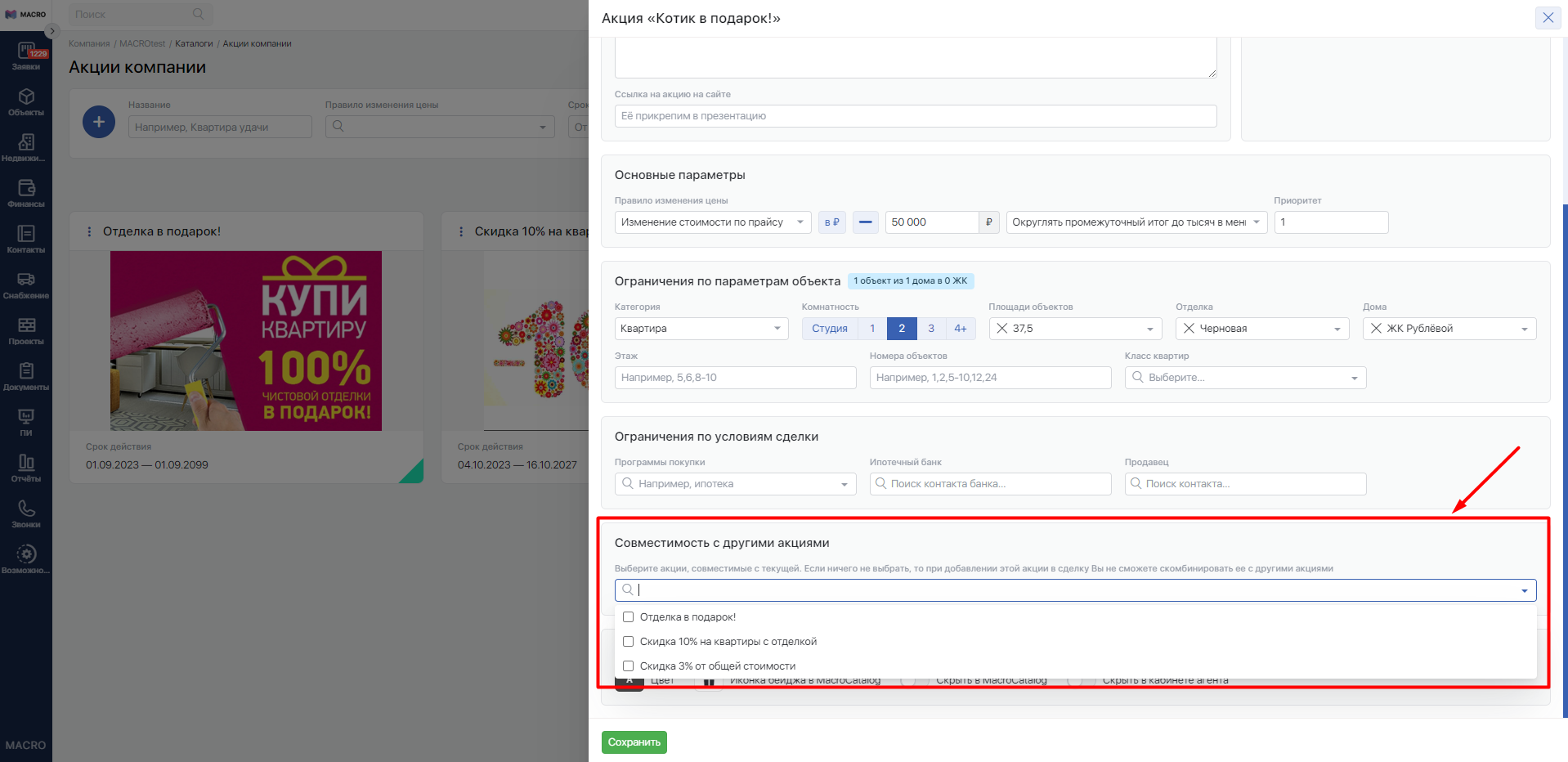Go to Финансы in the sidebar

(26, 193)
